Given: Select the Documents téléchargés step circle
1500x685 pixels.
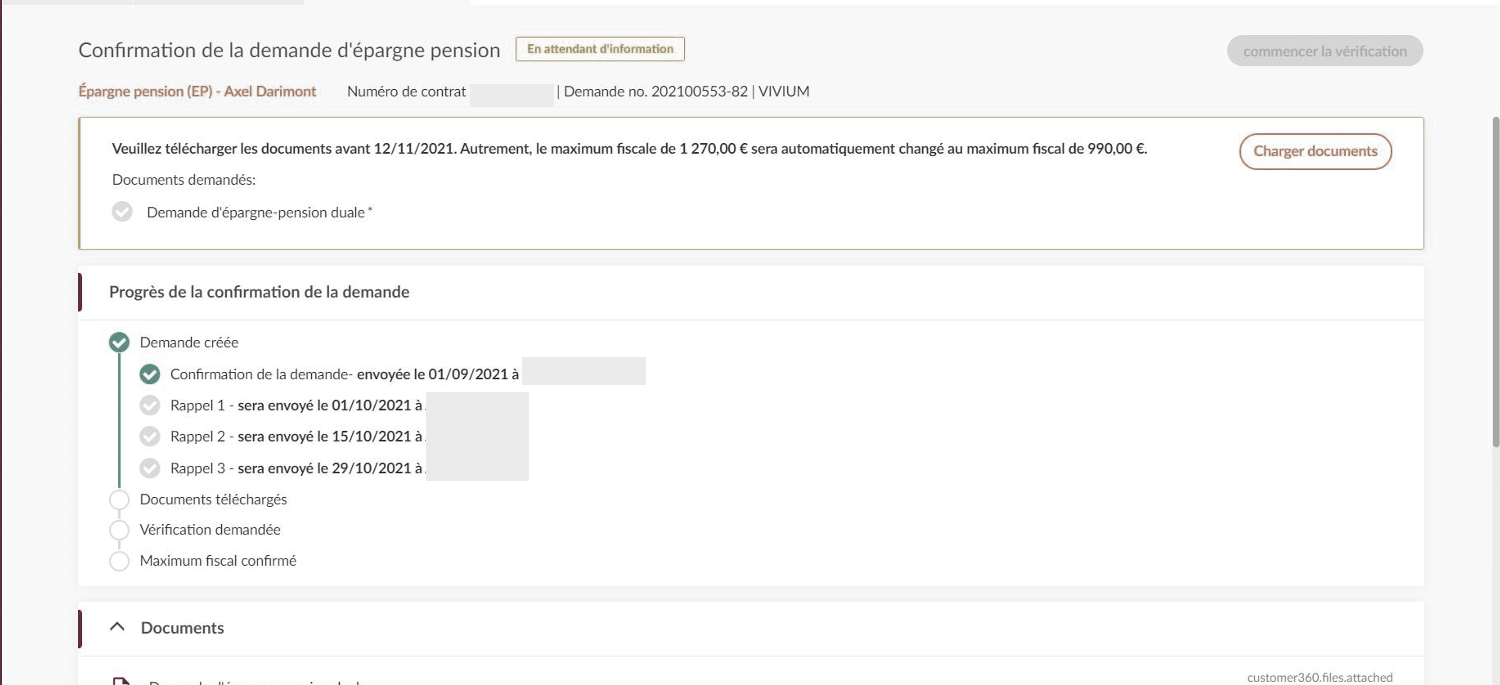Looking at the screenshot, I should pos(119,499).
